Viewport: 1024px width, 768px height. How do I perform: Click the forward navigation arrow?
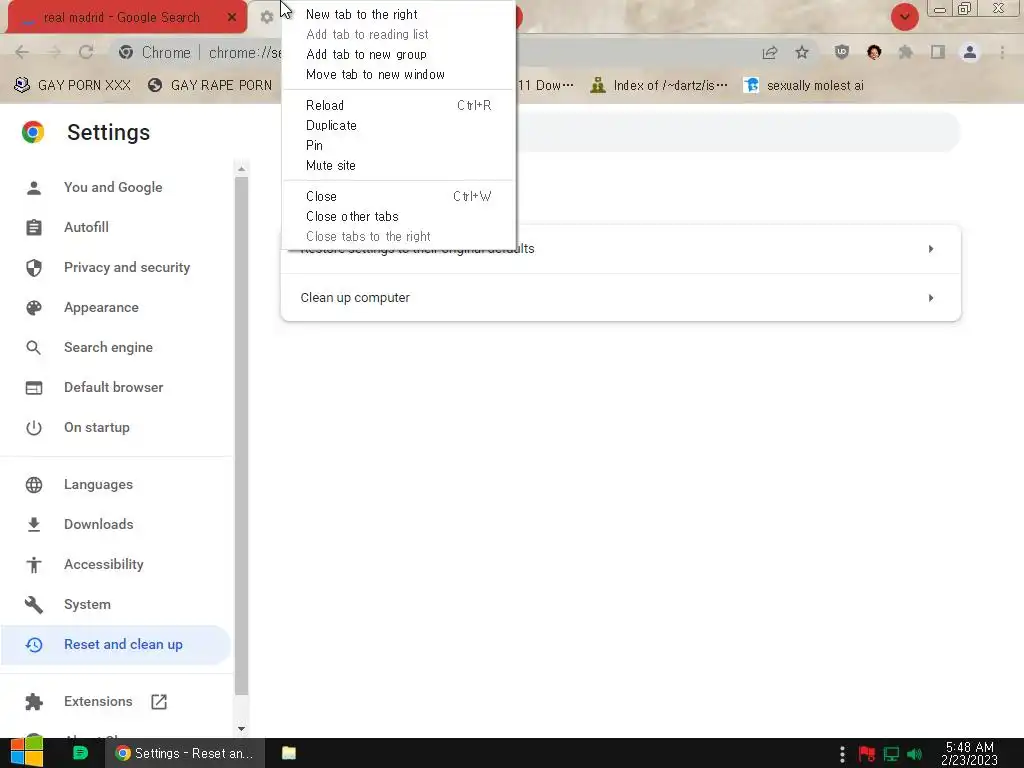(54, 52)
